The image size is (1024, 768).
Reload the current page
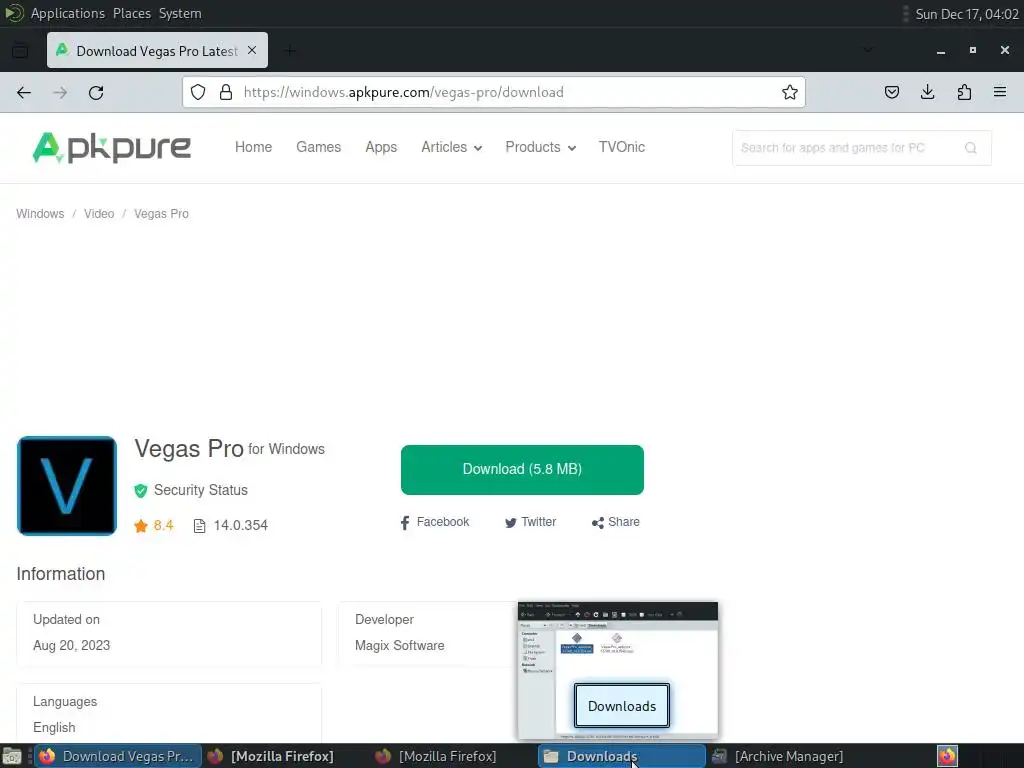click(96, 93)
